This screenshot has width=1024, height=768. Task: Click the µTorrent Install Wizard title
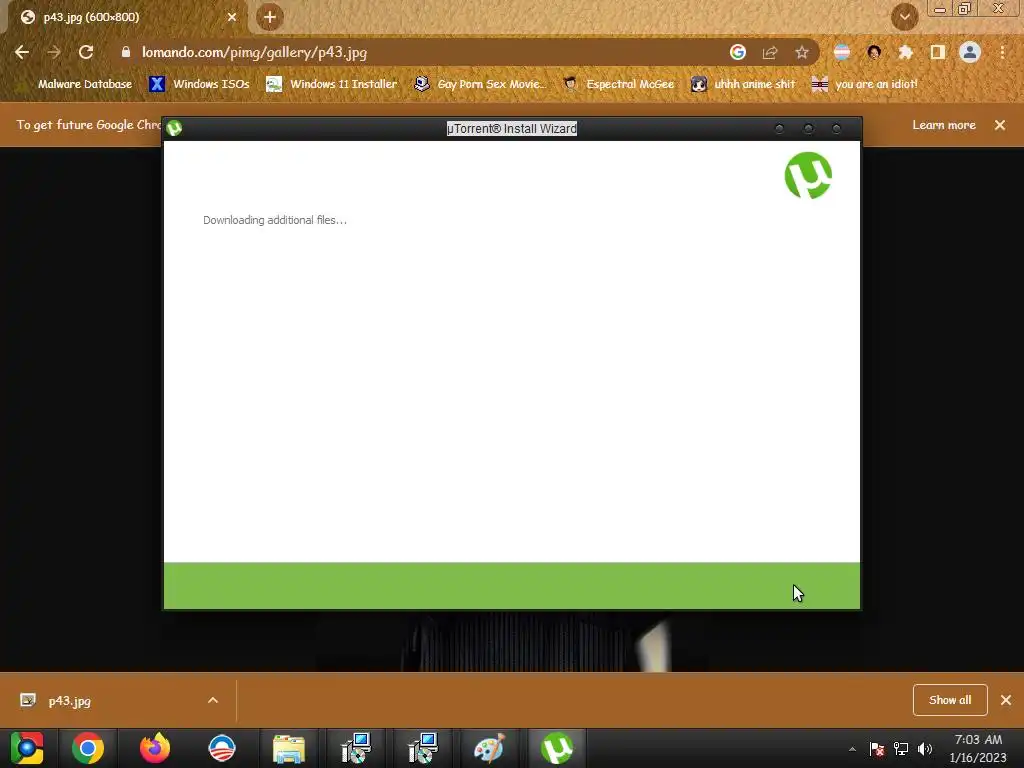point(512,129)
